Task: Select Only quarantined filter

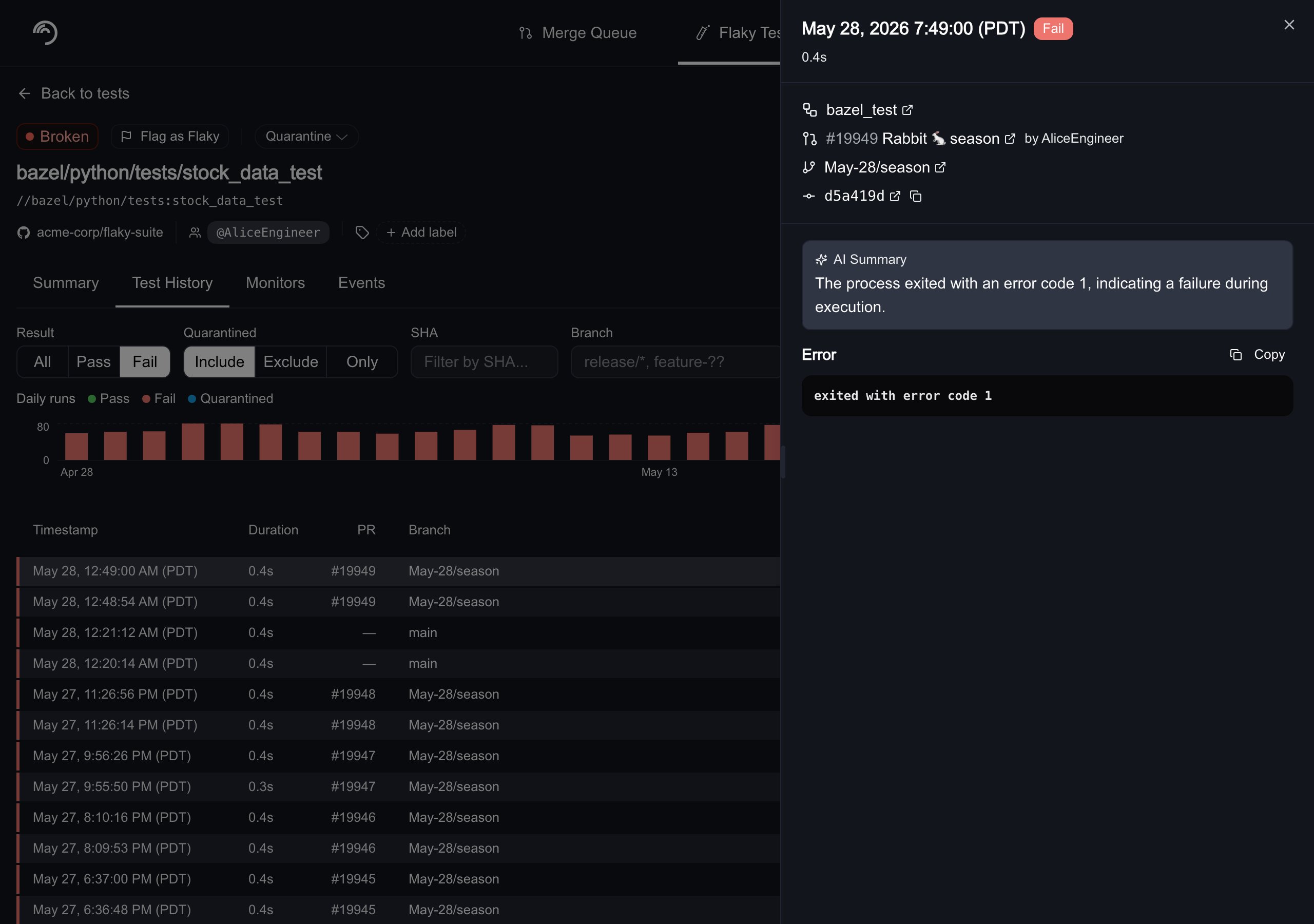Action: [362, 362]
